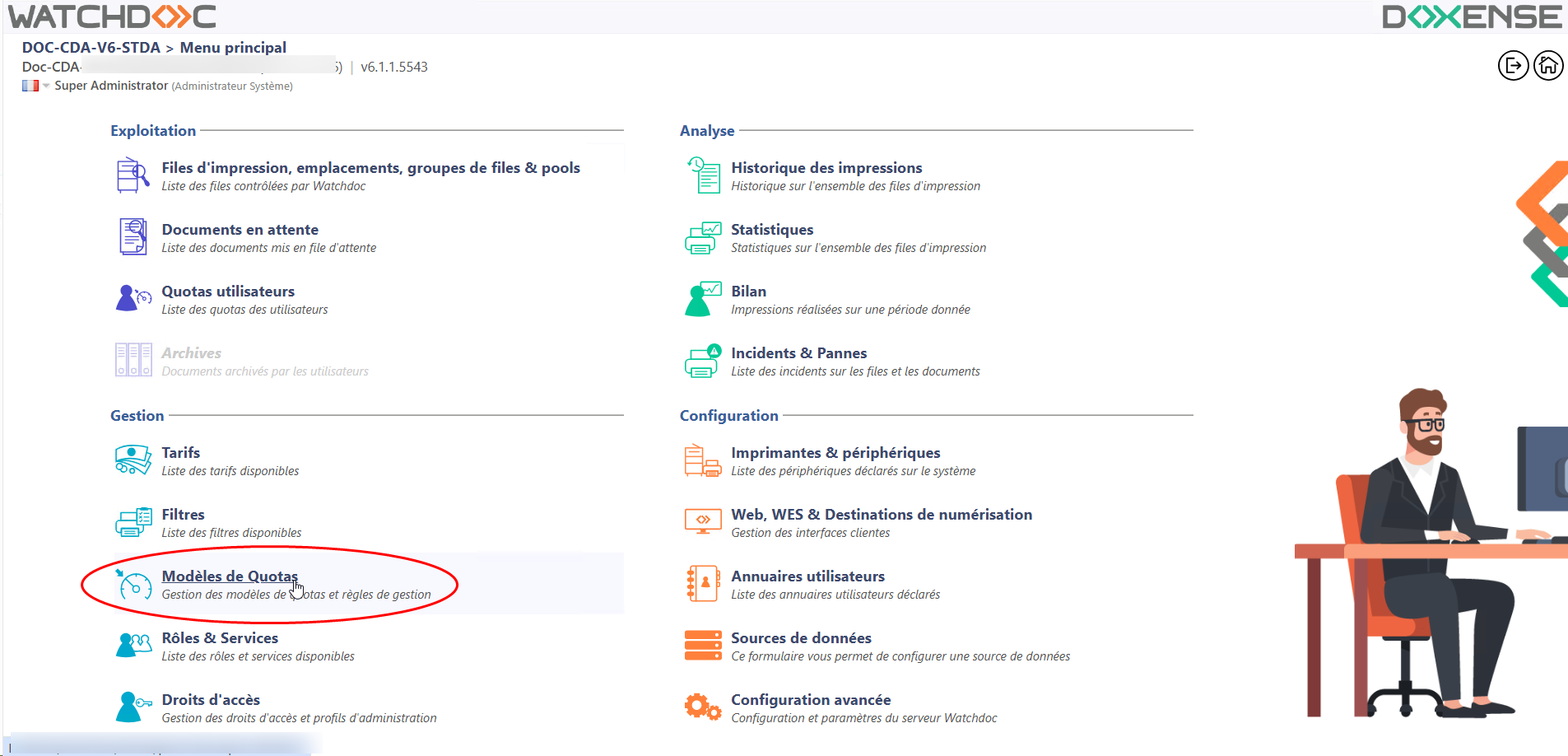Open the language flag dropdown
1568x756 pixels.
pyautogui.click(x=35, y=86)
